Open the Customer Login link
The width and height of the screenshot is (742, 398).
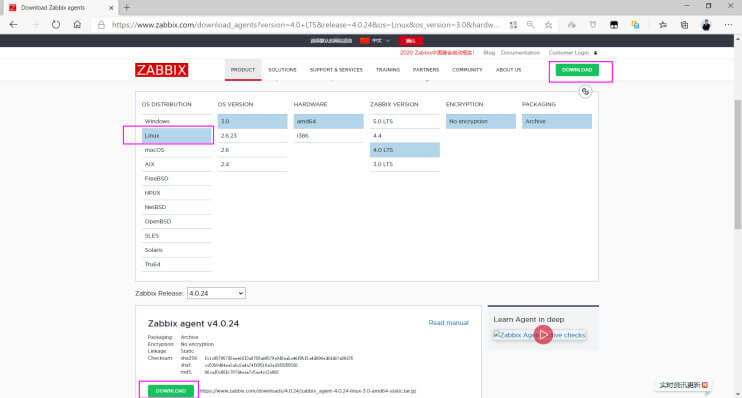click(568, 53)
